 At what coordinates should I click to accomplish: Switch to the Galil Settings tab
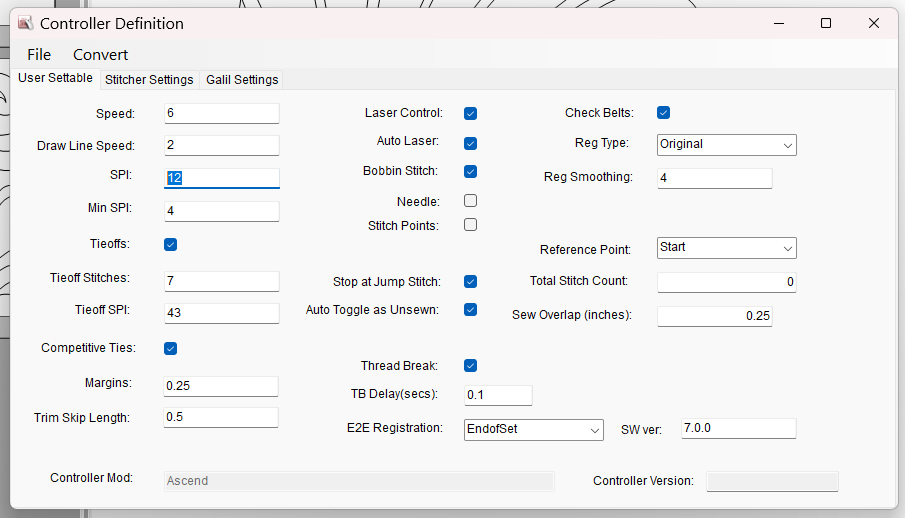pyautogui.click(x=242, y=80)
